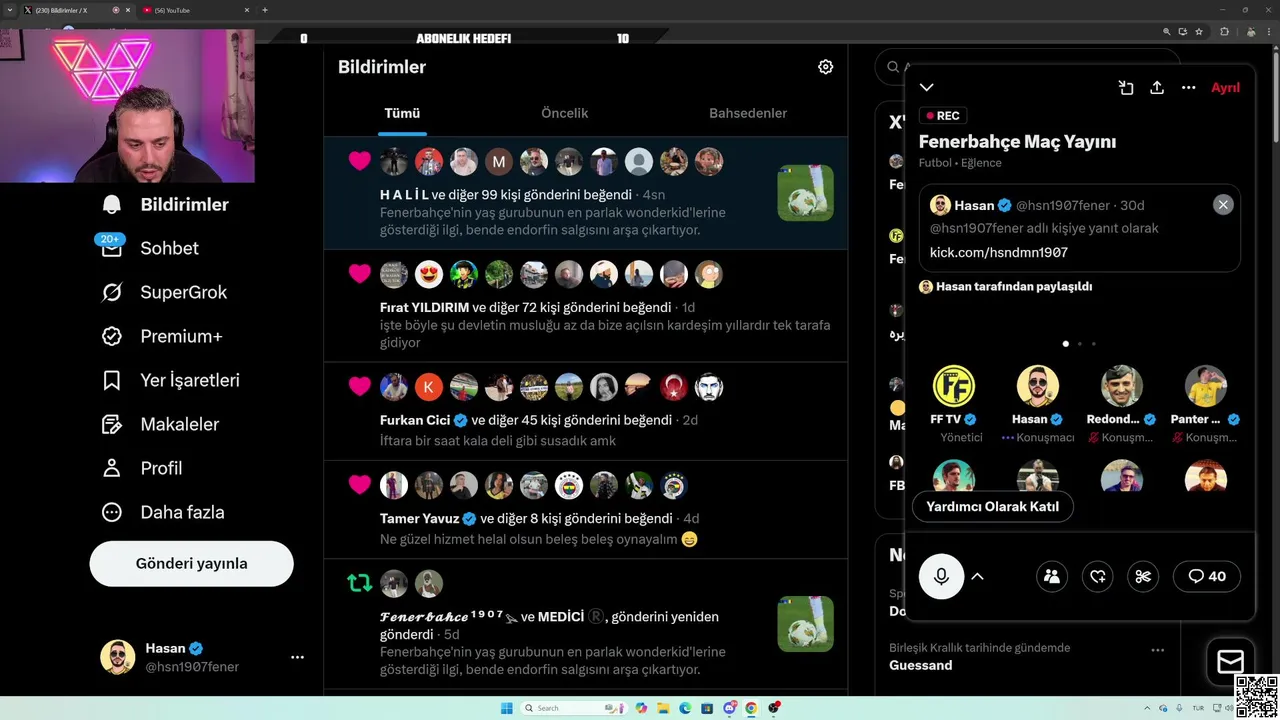Switch to the Öncelik tab
Viewport: 1280px width, 720px height.
pos(564,113)
